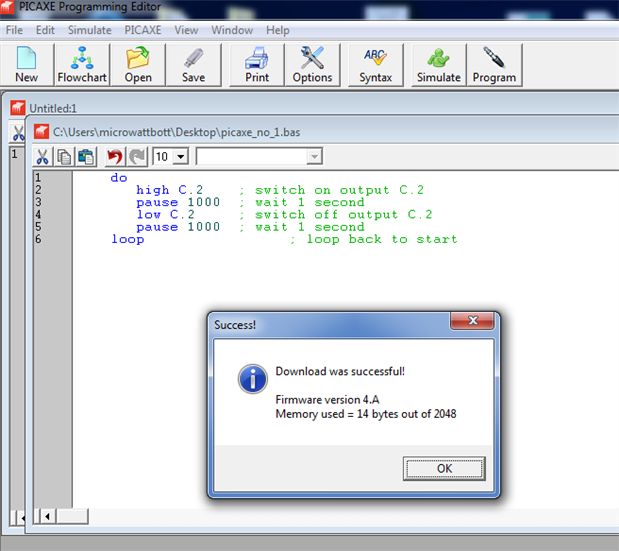Image resolution: width=619 pixels, height=551 pixels.
Task: Click "switch off output C.2" comment
Action: click(343, 215)
